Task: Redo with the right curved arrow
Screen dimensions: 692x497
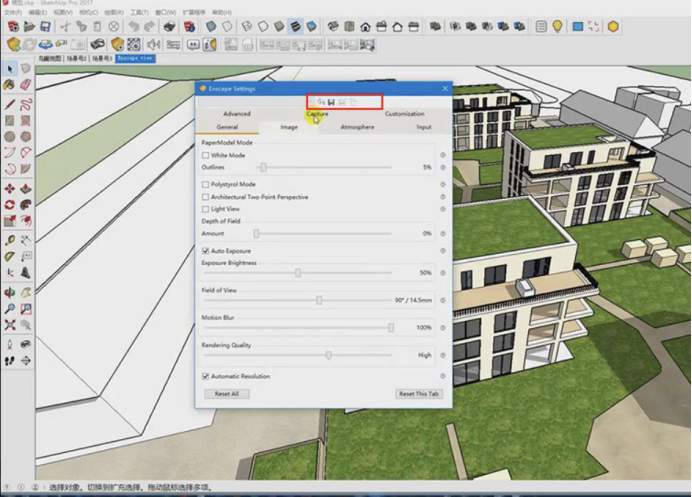Action: [x=150, y=26]
